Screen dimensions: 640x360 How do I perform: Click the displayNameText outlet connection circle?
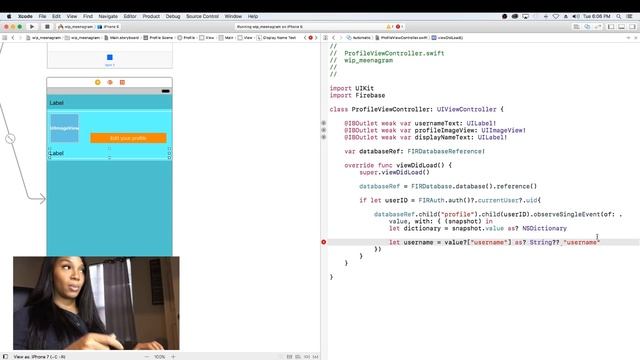click(x=324, y=137)
